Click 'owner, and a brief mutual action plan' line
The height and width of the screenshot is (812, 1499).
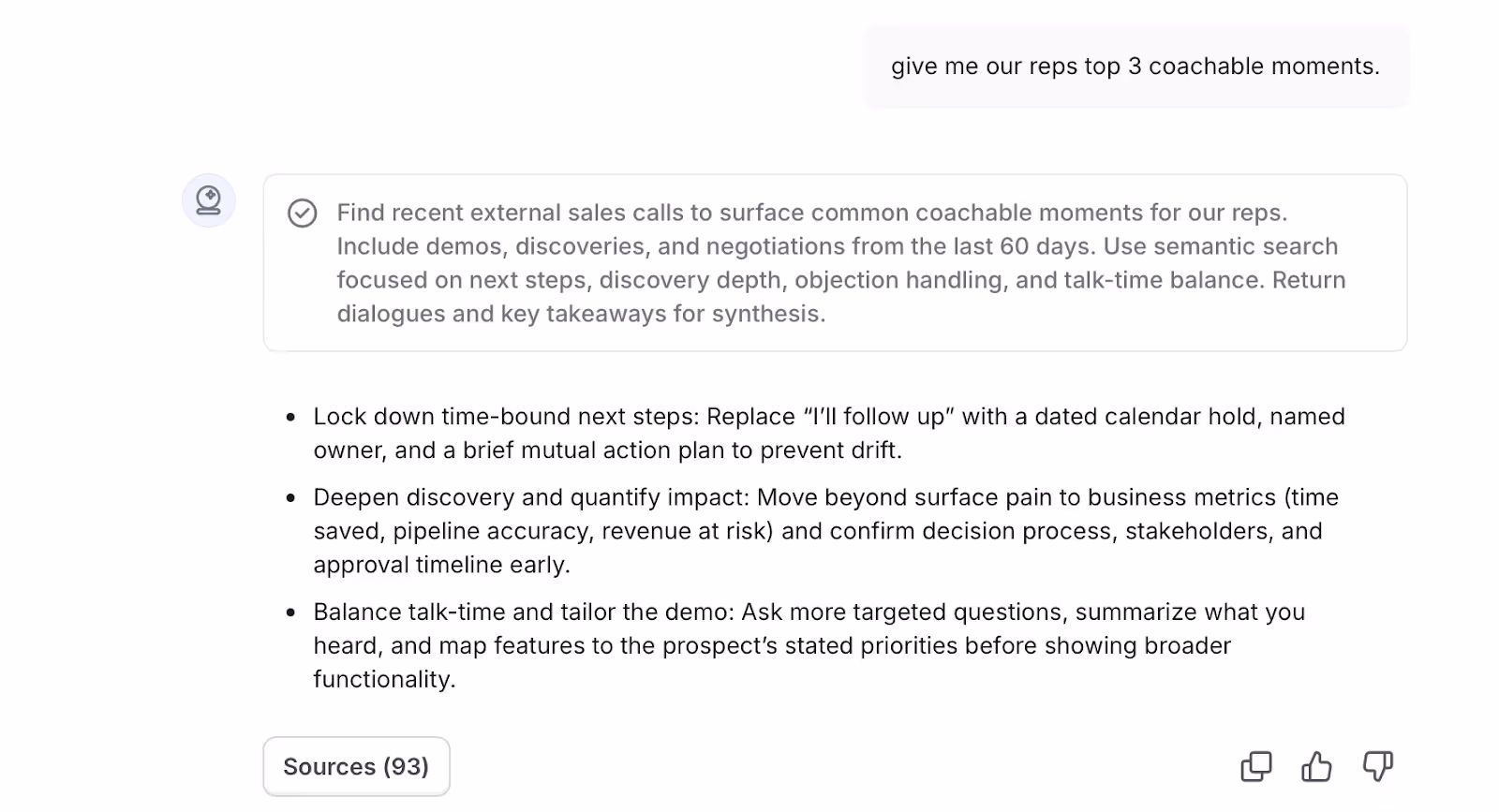(608, 450)
